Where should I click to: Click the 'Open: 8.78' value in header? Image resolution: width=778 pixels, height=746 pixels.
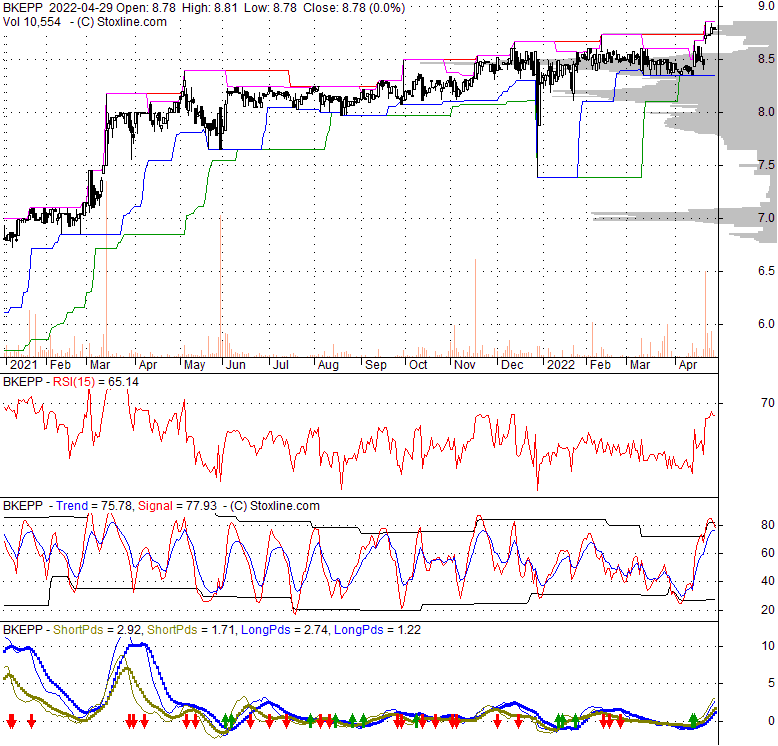coord(146,8)
